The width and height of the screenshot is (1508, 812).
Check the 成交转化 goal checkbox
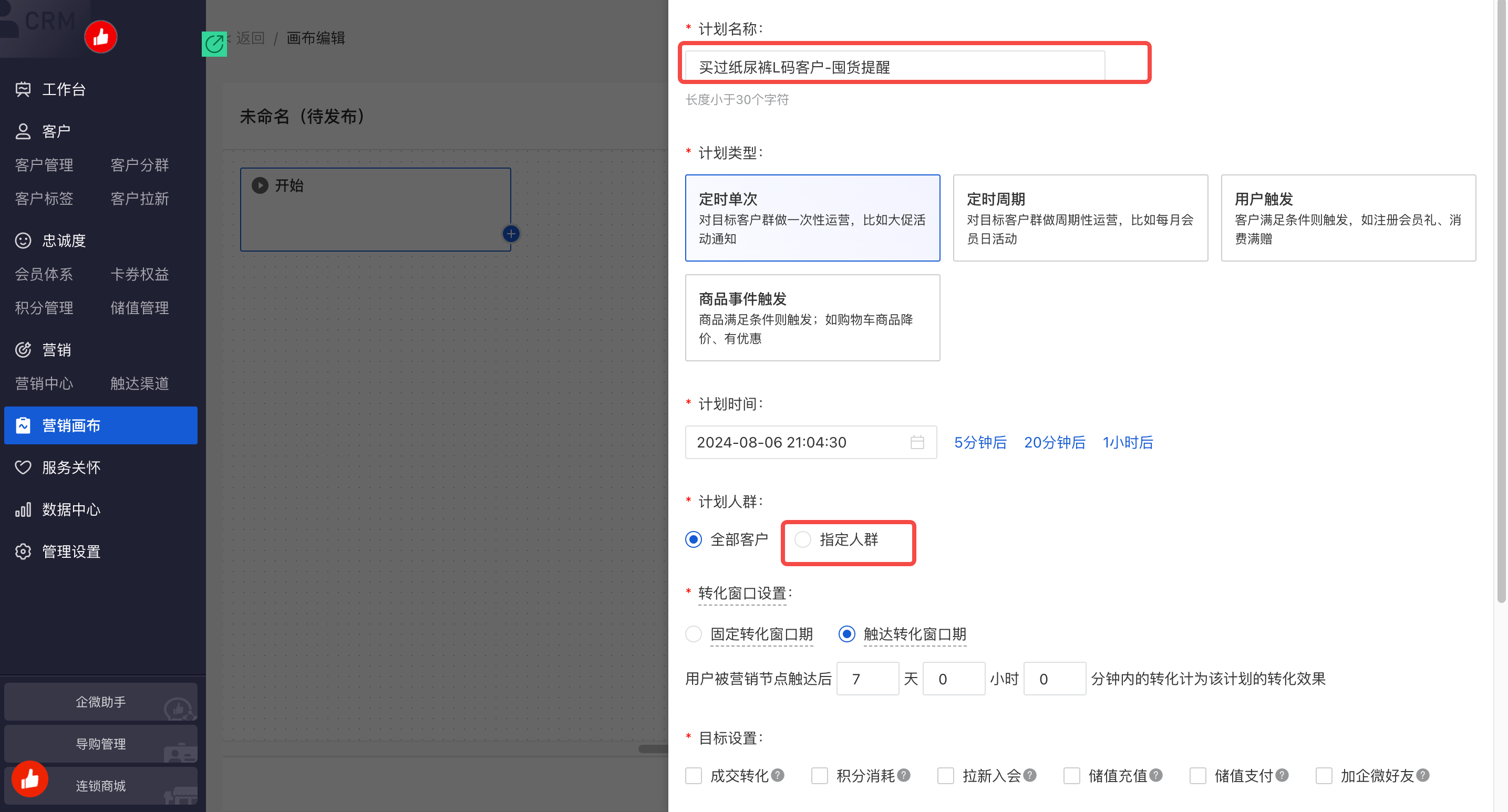point(694,776)
